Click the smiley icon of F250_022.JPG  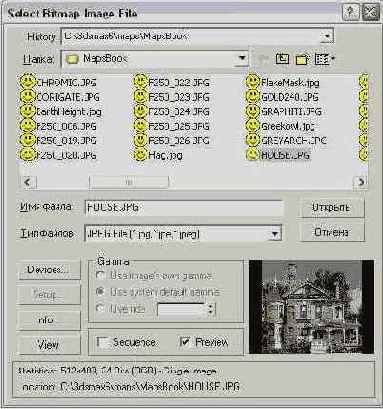141,82
